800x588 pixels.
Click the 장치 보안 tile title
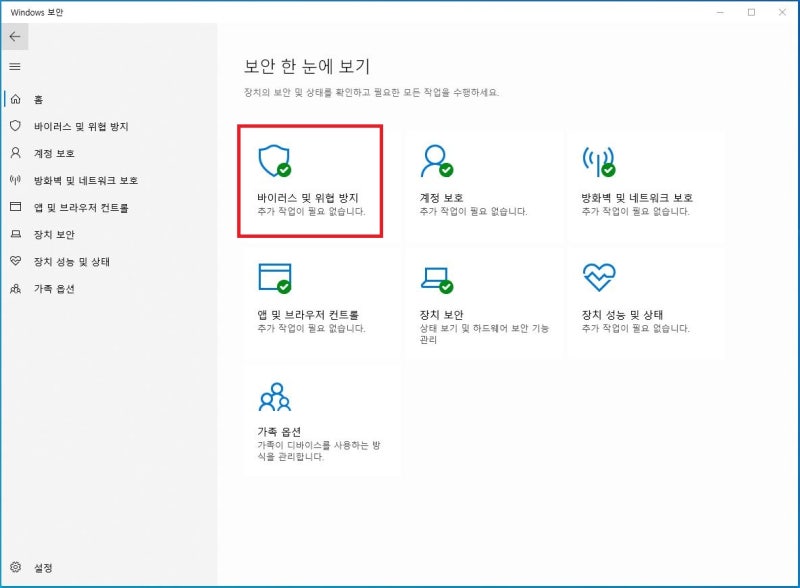point(441,314)
